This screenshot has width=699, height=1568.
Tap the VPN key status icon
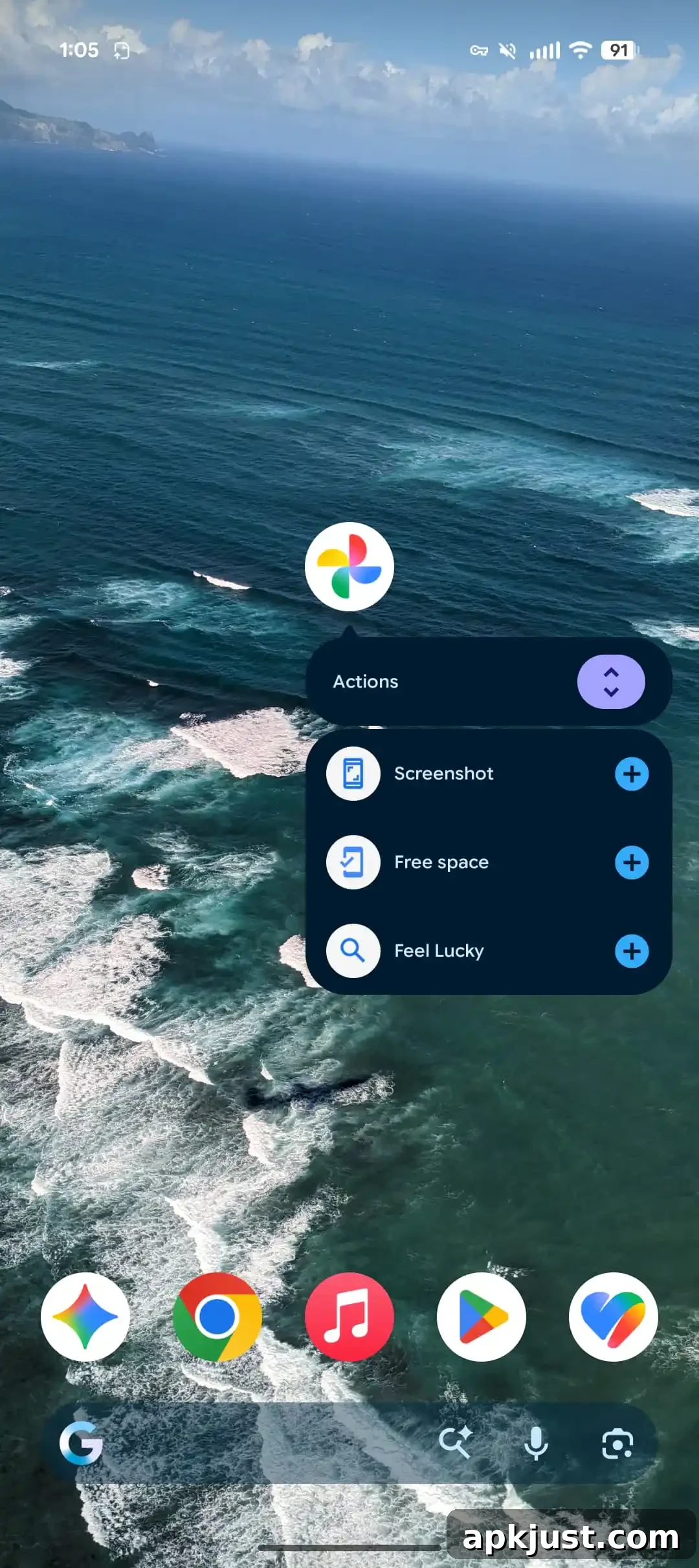[x=479, y=50]
